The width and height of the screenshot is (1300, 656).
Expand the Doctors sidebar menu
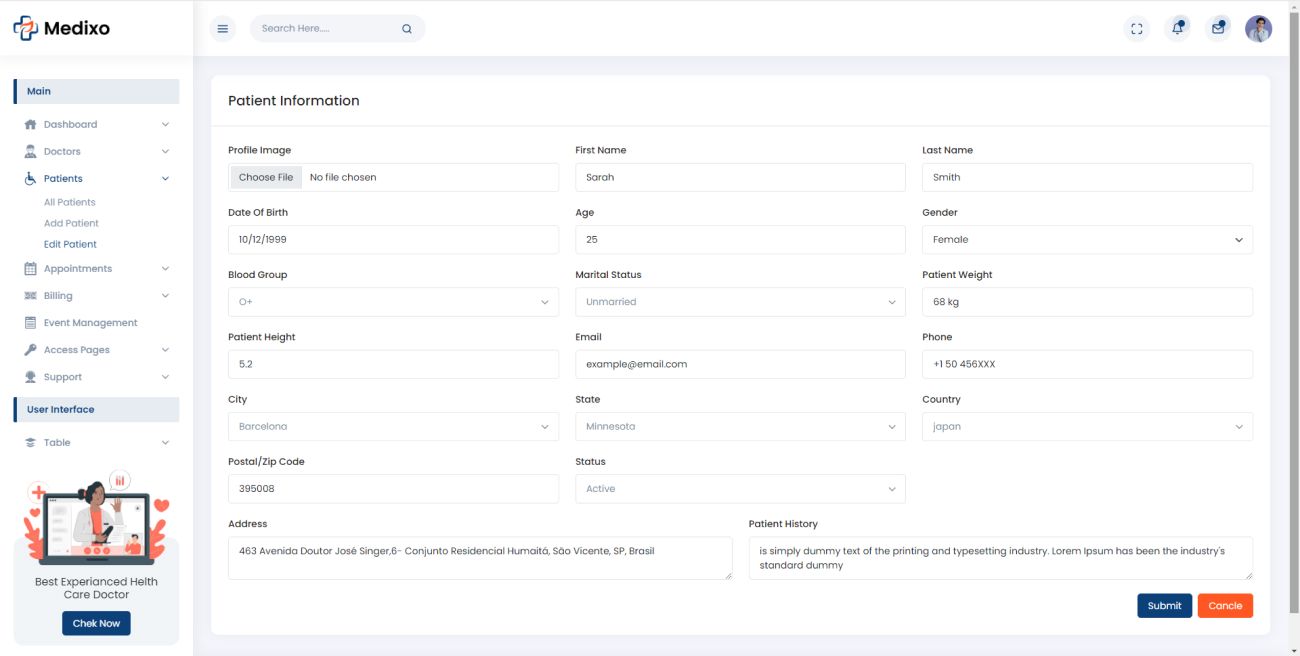(96, 152)
